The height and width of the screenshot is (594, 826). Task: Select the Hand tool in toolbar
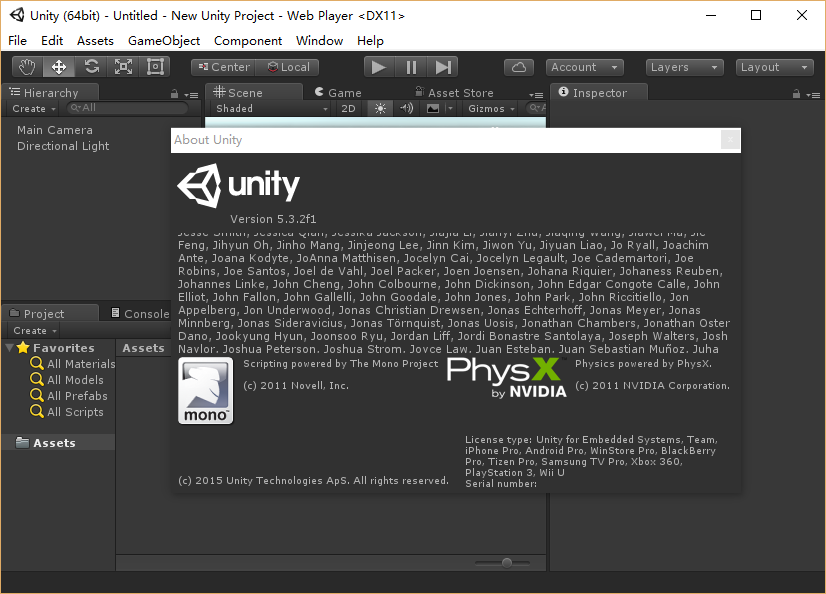tap(28, 67)
